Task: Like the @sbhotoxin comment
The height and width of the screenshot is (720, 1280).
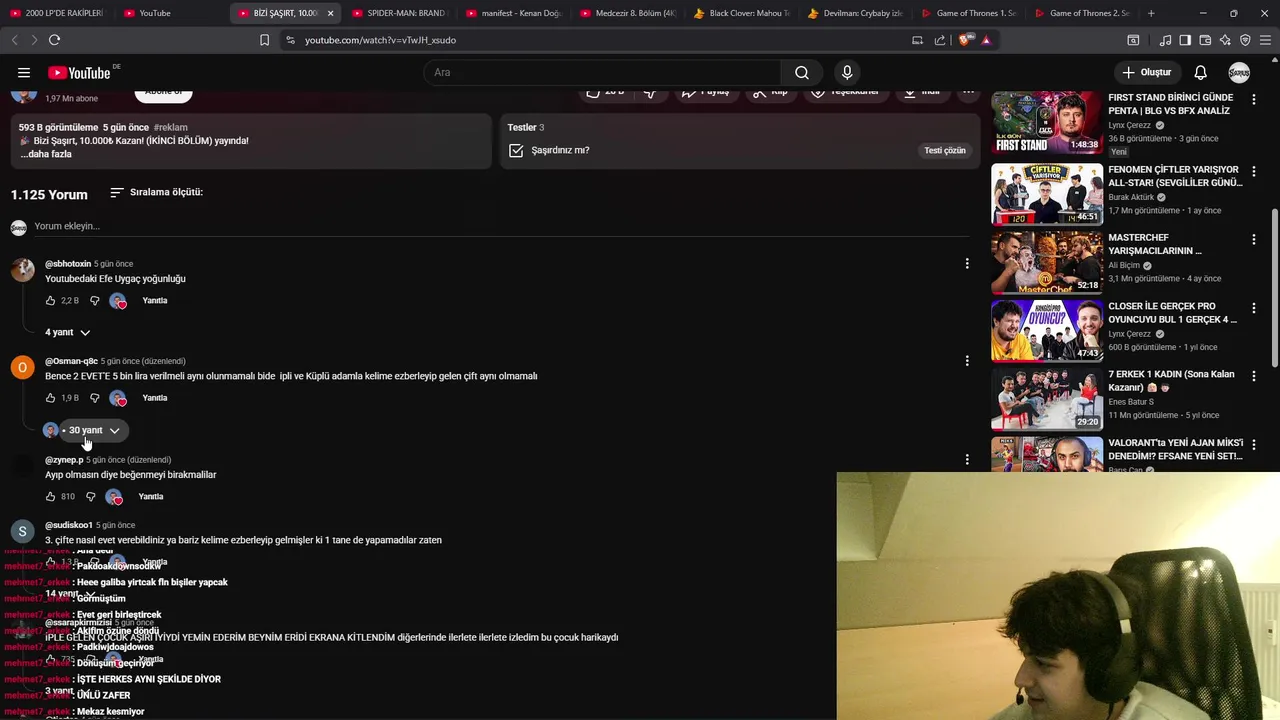Action: 50,301
